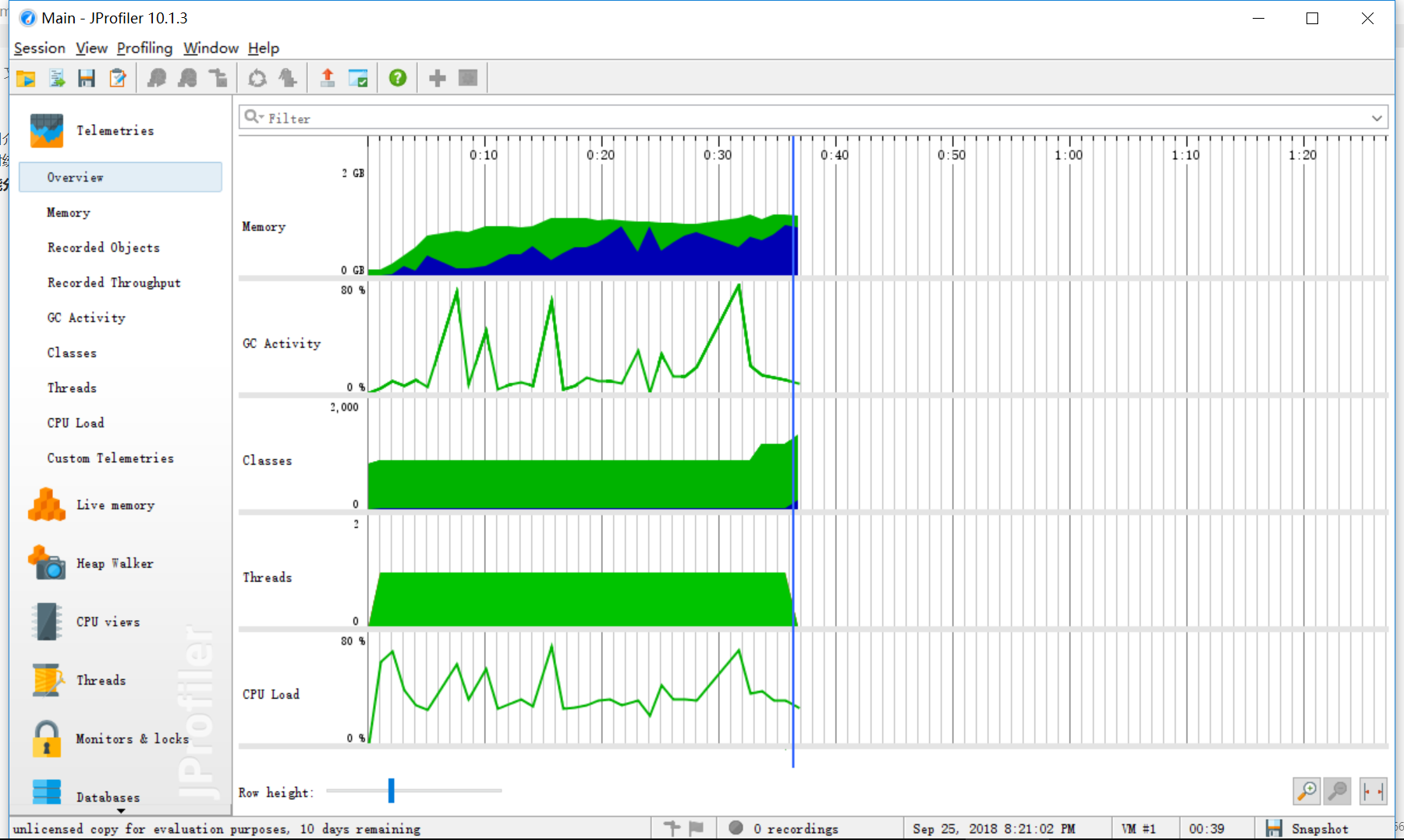Click the '0 recordings' status text

[x=796, y=828]
